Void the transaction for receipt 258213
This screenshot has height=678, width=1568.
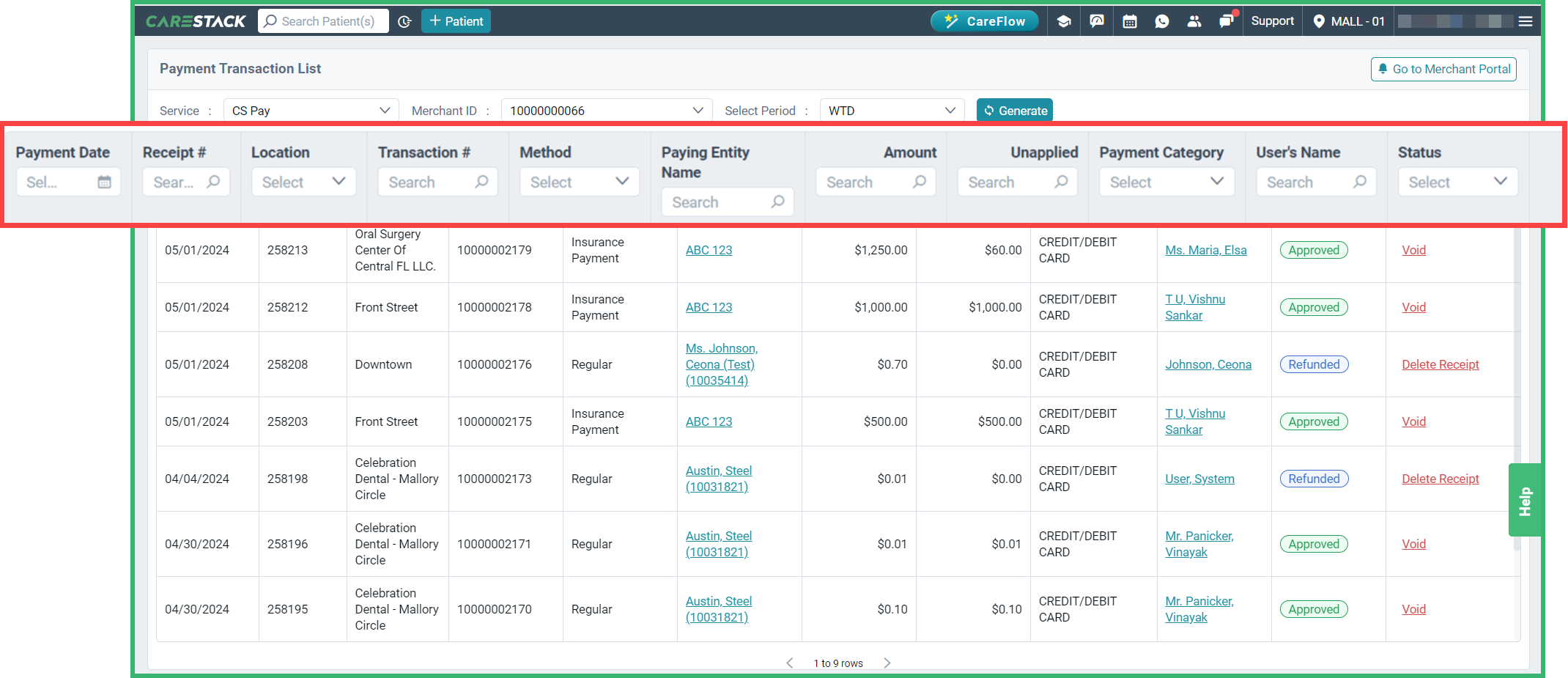tap(1413, 250)
